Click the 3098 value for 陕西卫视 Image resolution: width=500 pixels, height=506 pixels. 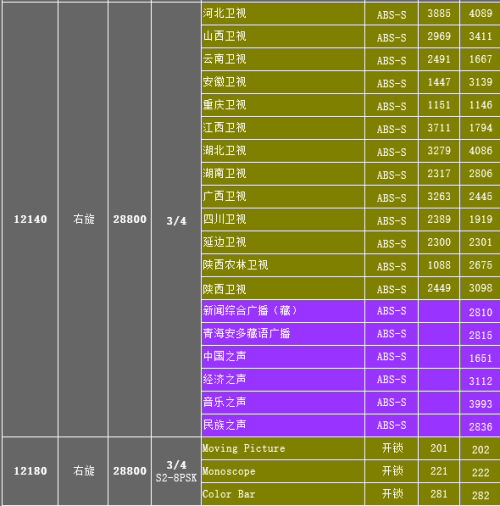click(x=480, y=288)
